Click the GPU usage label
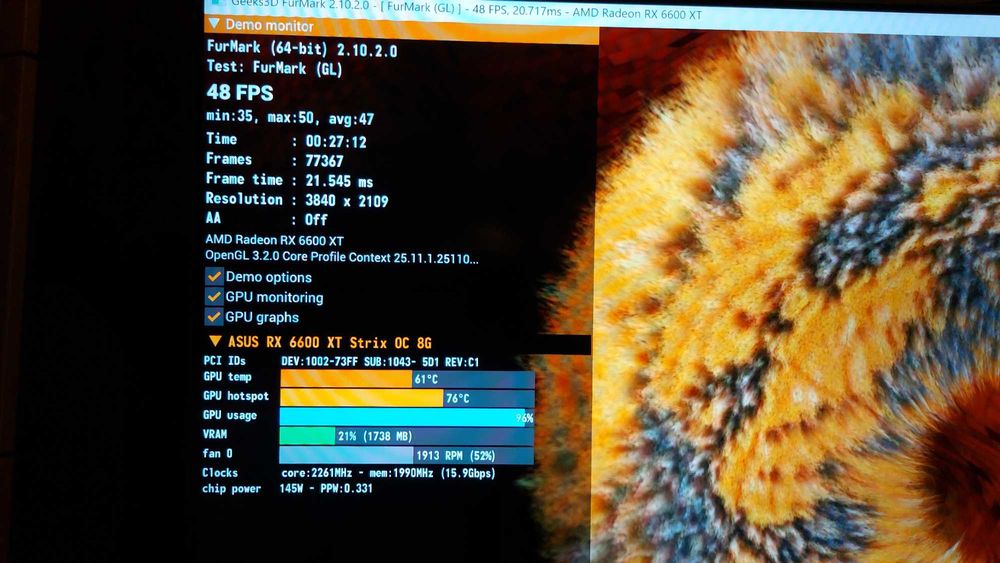 230,415
